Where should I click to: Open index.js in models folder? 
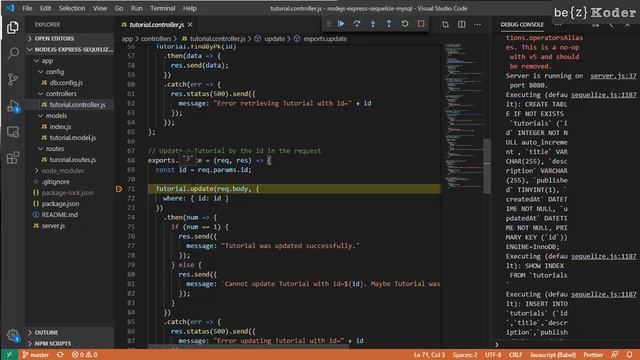point(60,127)
